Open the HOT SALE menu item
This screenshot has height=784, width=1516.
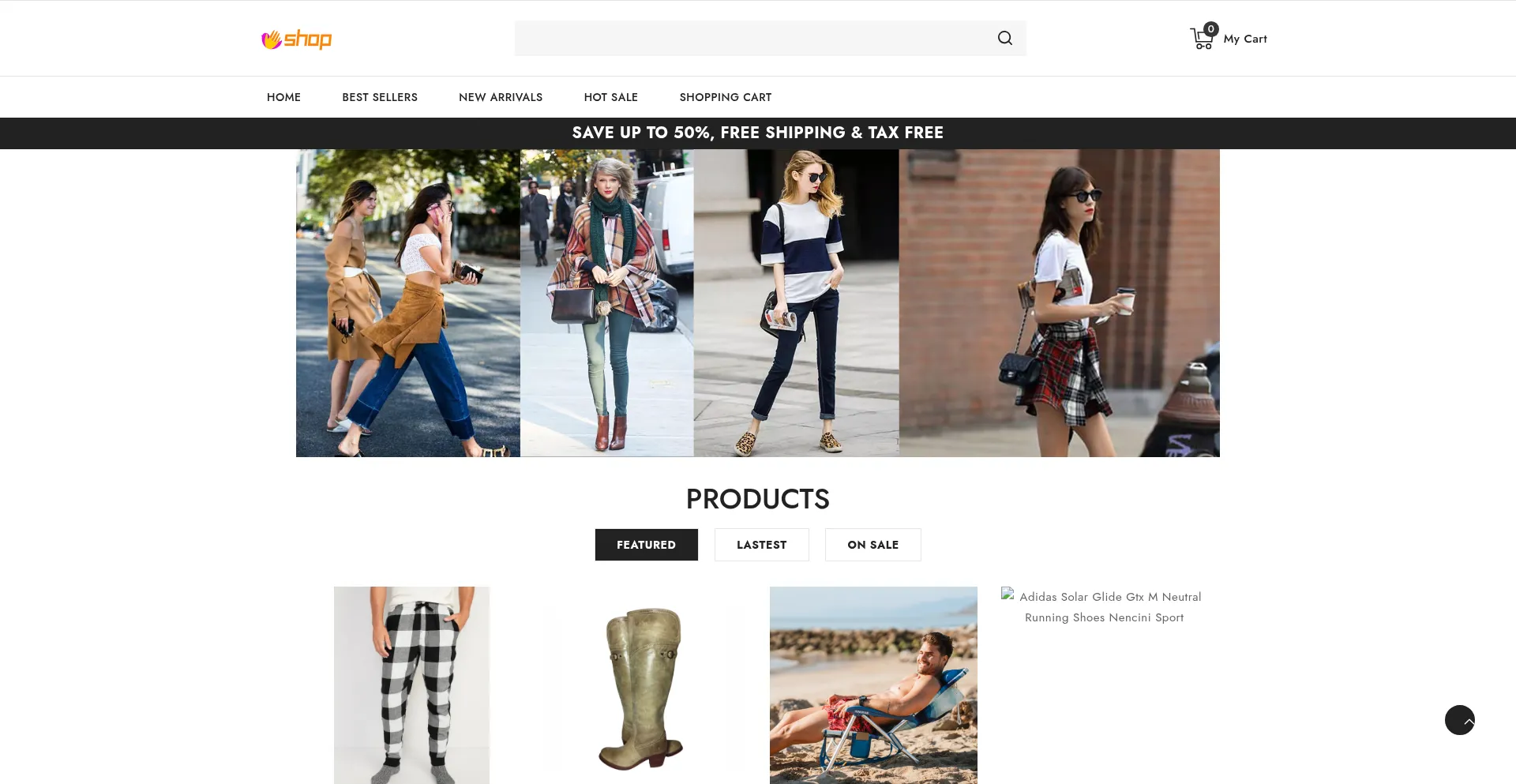pyautogui.click(x=611, y=97)
